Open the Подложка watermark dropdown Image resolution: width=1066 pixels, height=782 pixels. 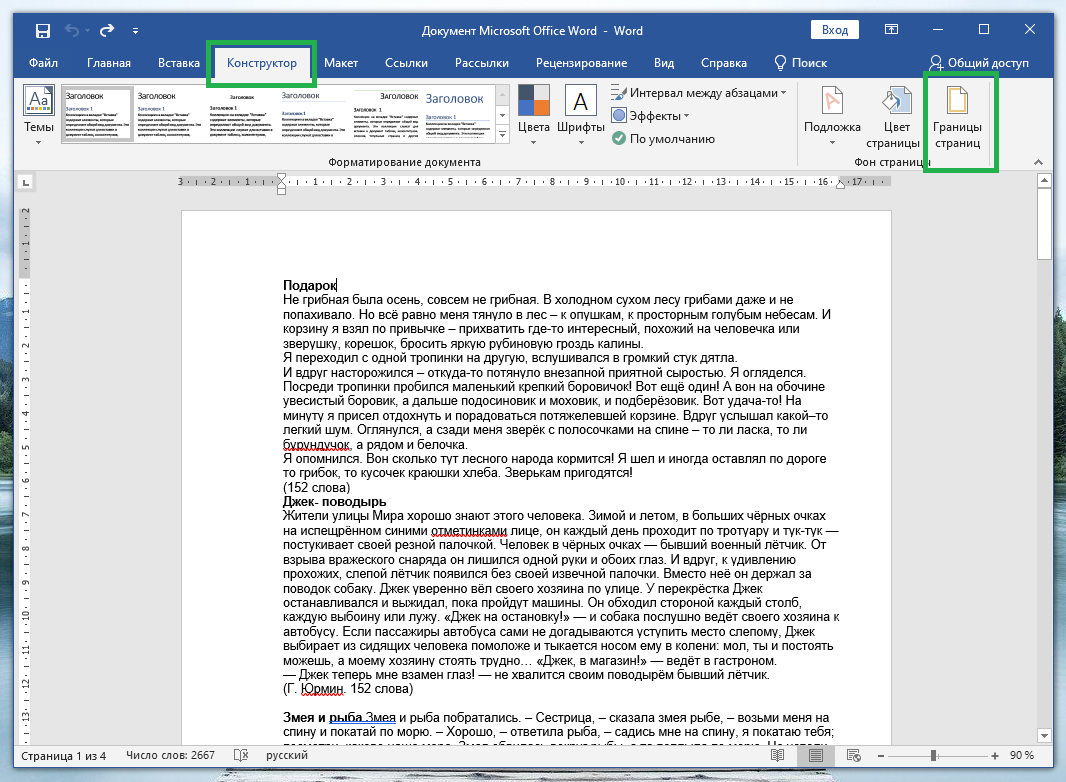(x=832, y=114)
